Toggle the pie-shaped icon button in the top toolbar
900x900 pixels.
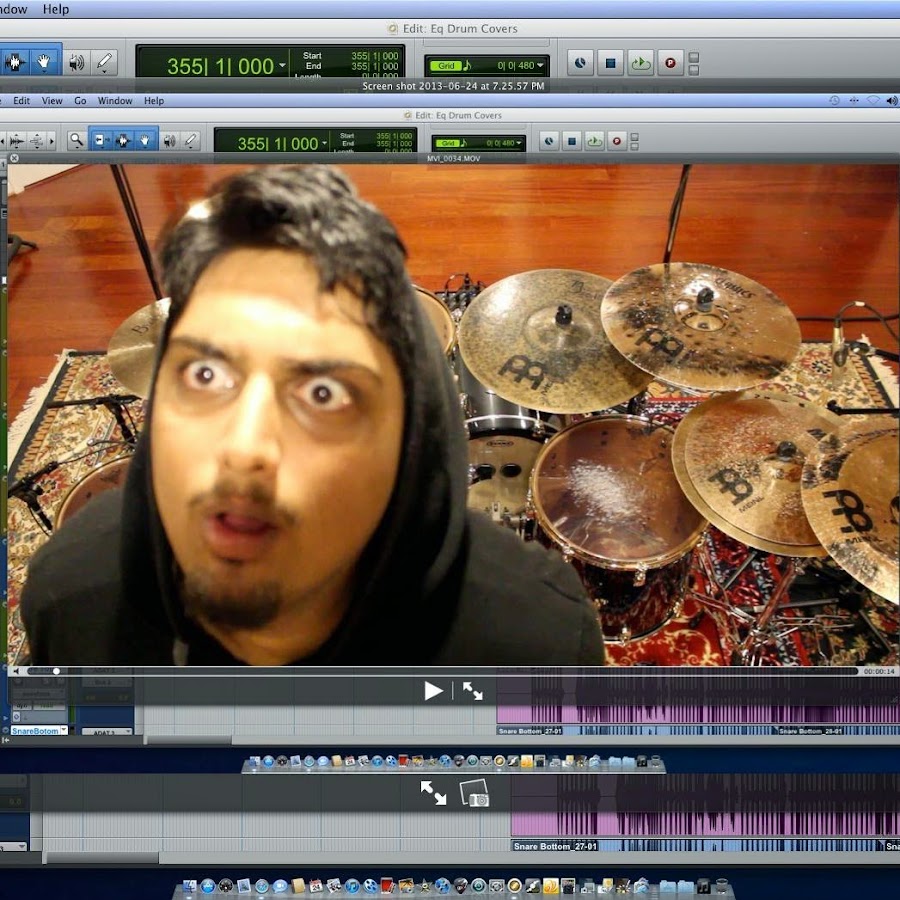(580, 63)
